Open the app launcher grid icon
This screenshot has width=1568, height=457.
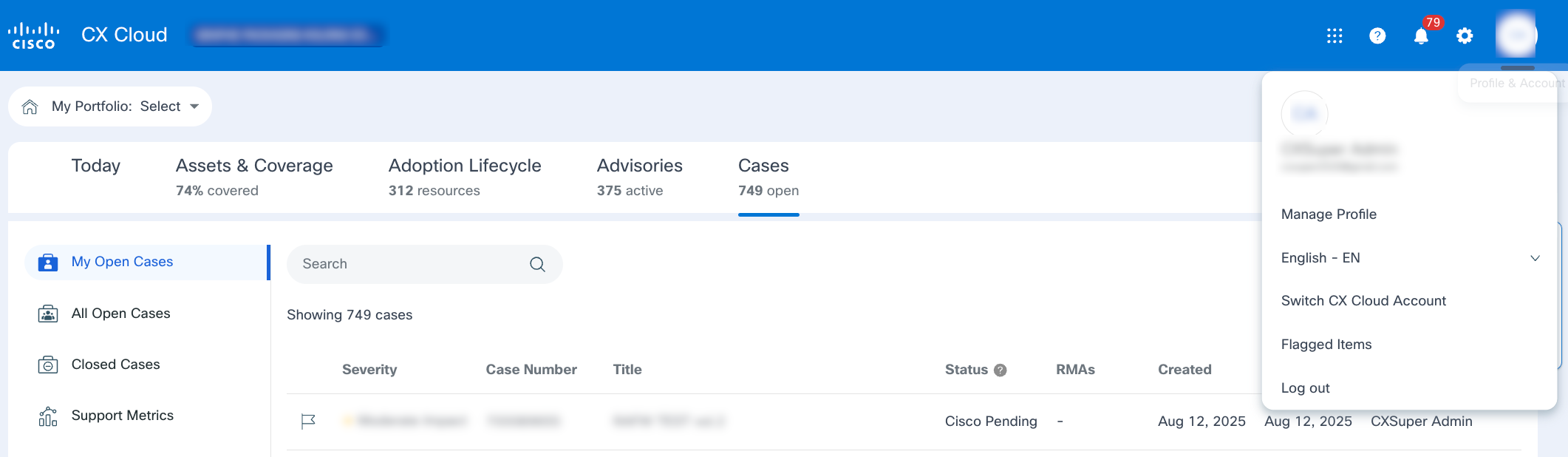pyautogui.click(x=1334, y=35)
